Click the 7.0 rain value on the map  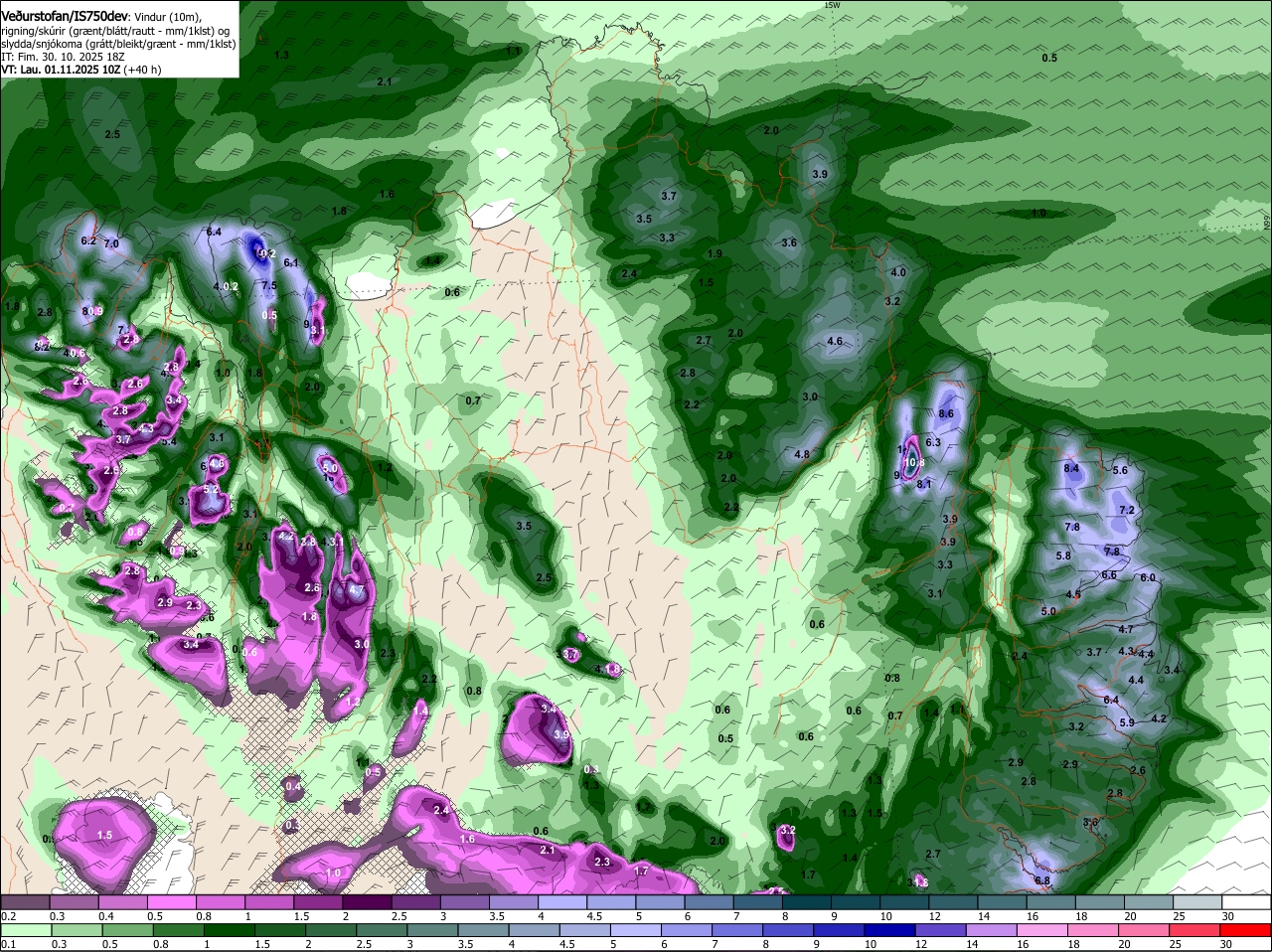(x=111, y=243)
